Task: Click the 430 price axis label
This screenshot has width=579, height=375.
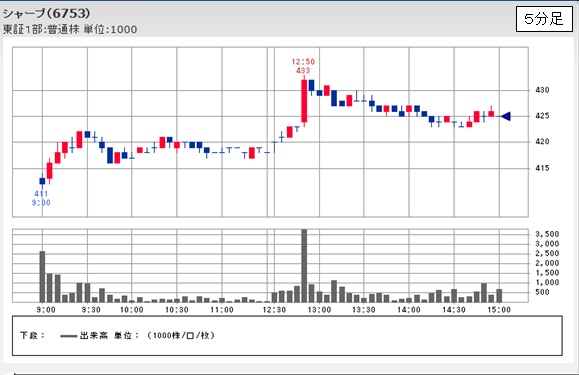Action: [542, 90]
